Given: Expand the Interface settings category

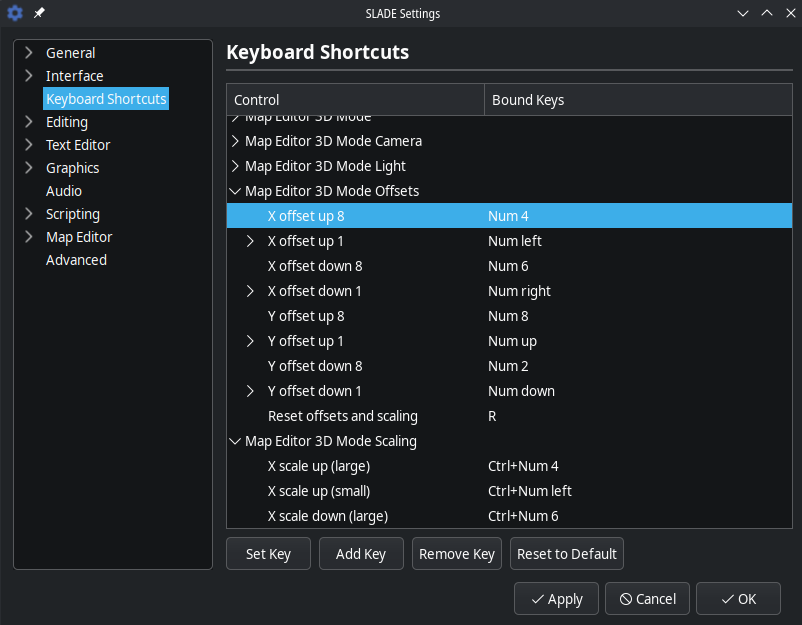Looking at the screenshot, I should click(x=29, y=76).
